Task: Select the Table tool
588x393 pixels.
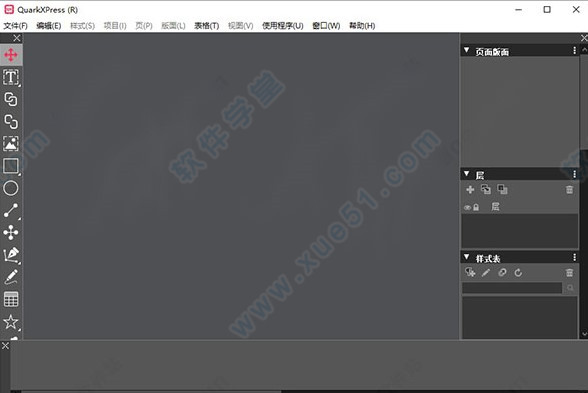Action: coord(11,299)
